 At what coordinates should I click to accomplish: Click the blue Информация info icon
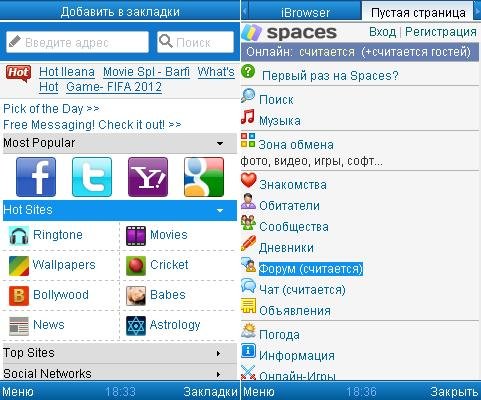[x=249, y=351]
